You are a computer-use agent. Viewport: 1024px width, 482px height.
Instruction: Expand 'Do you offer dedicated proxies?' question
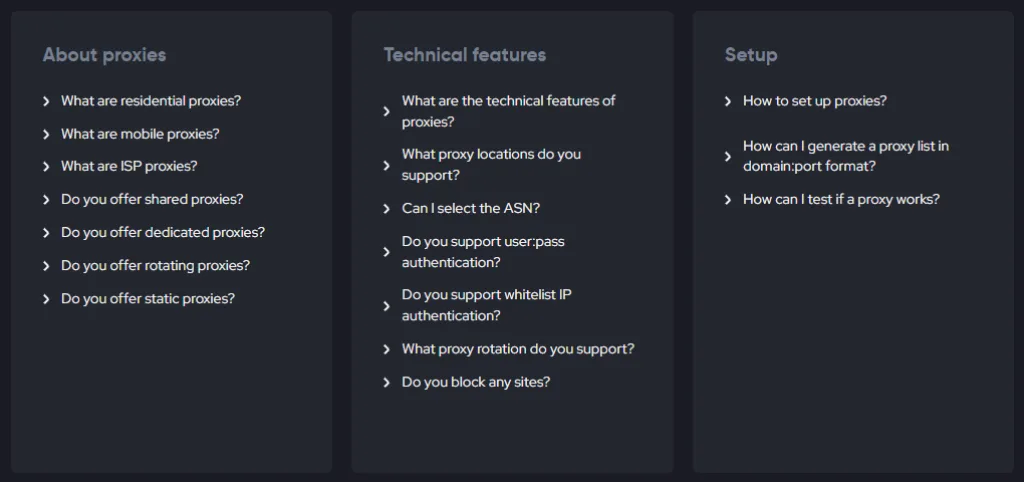coord(162,232)
